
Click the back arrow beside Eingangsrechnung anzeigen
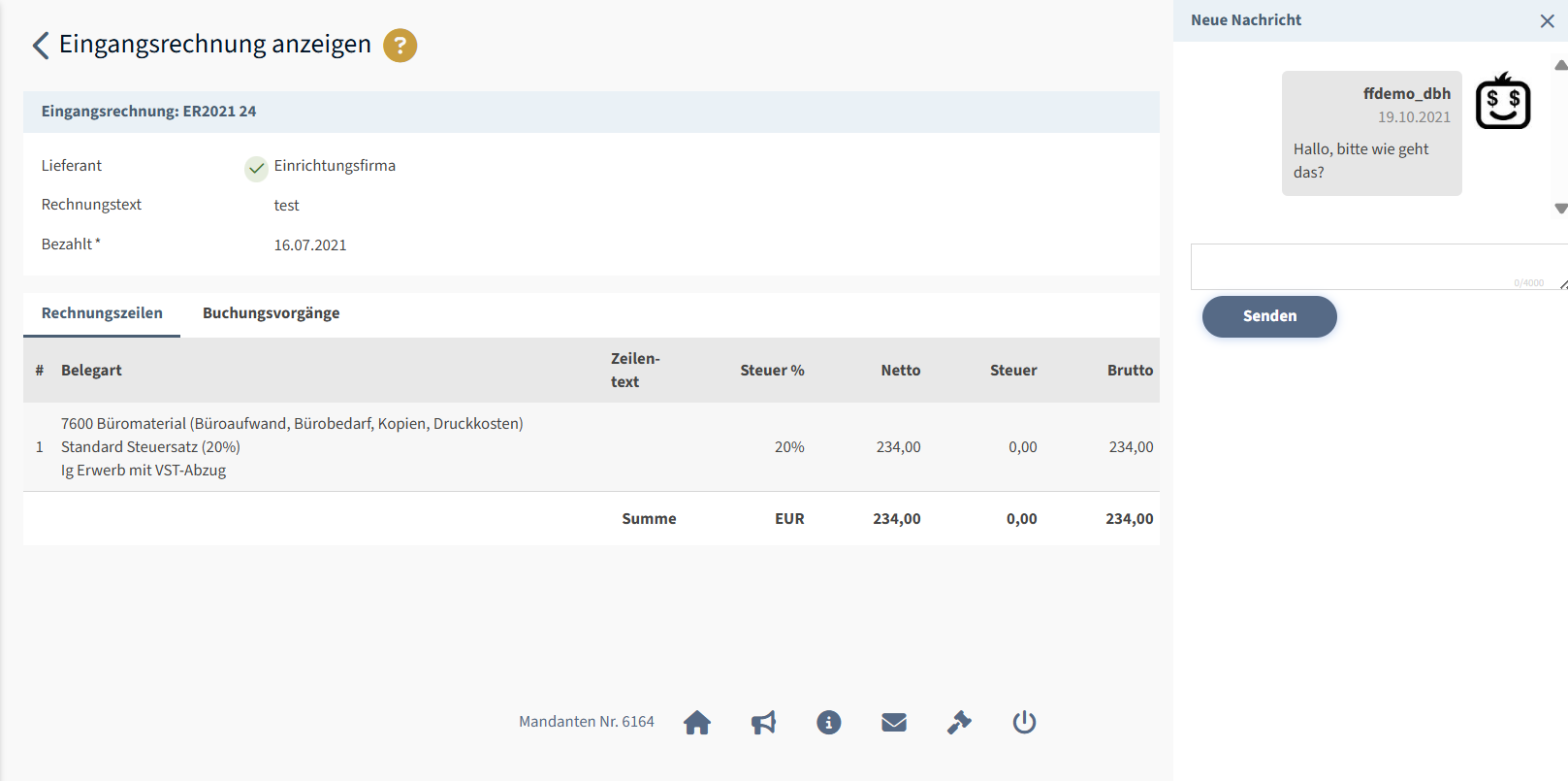click(41, 45)
